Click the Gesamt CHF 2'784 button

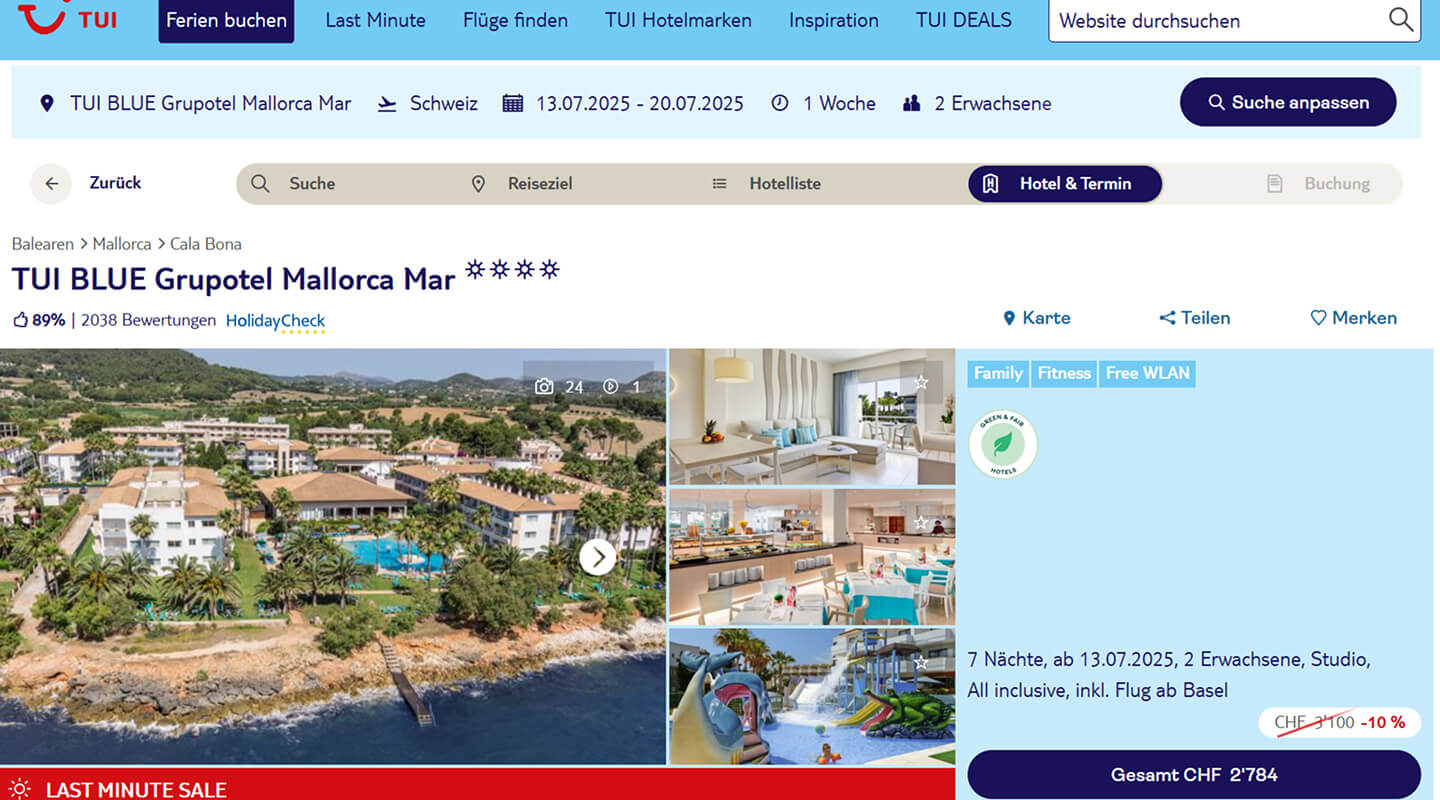click(x=1194, y=775)
